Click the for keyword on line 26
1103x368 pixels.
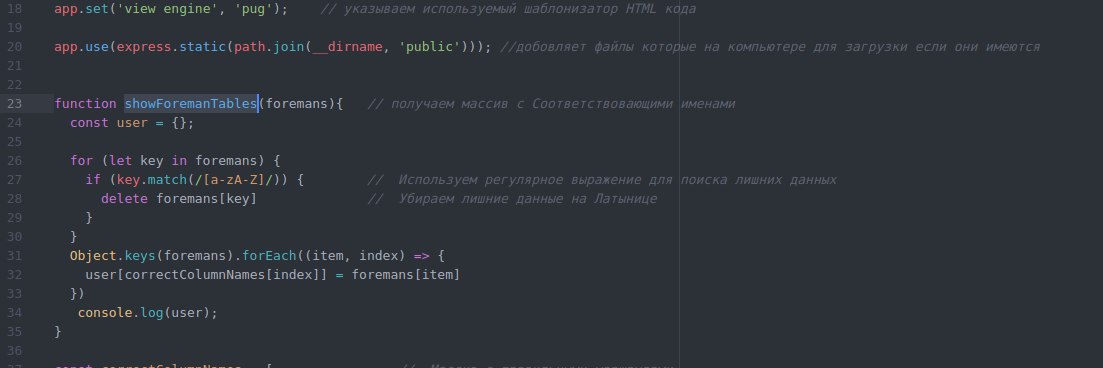click(82, 160)
